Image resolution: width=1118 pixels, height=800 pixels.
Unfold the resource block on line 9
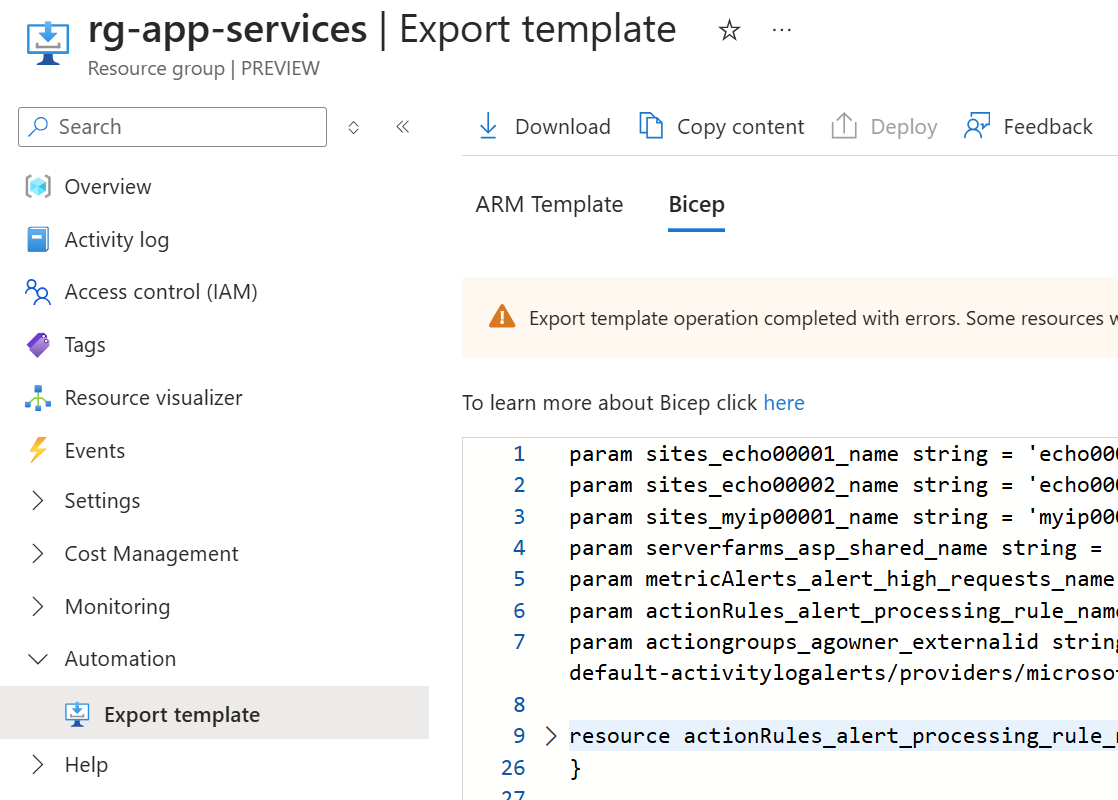click(x=550, y=736)
